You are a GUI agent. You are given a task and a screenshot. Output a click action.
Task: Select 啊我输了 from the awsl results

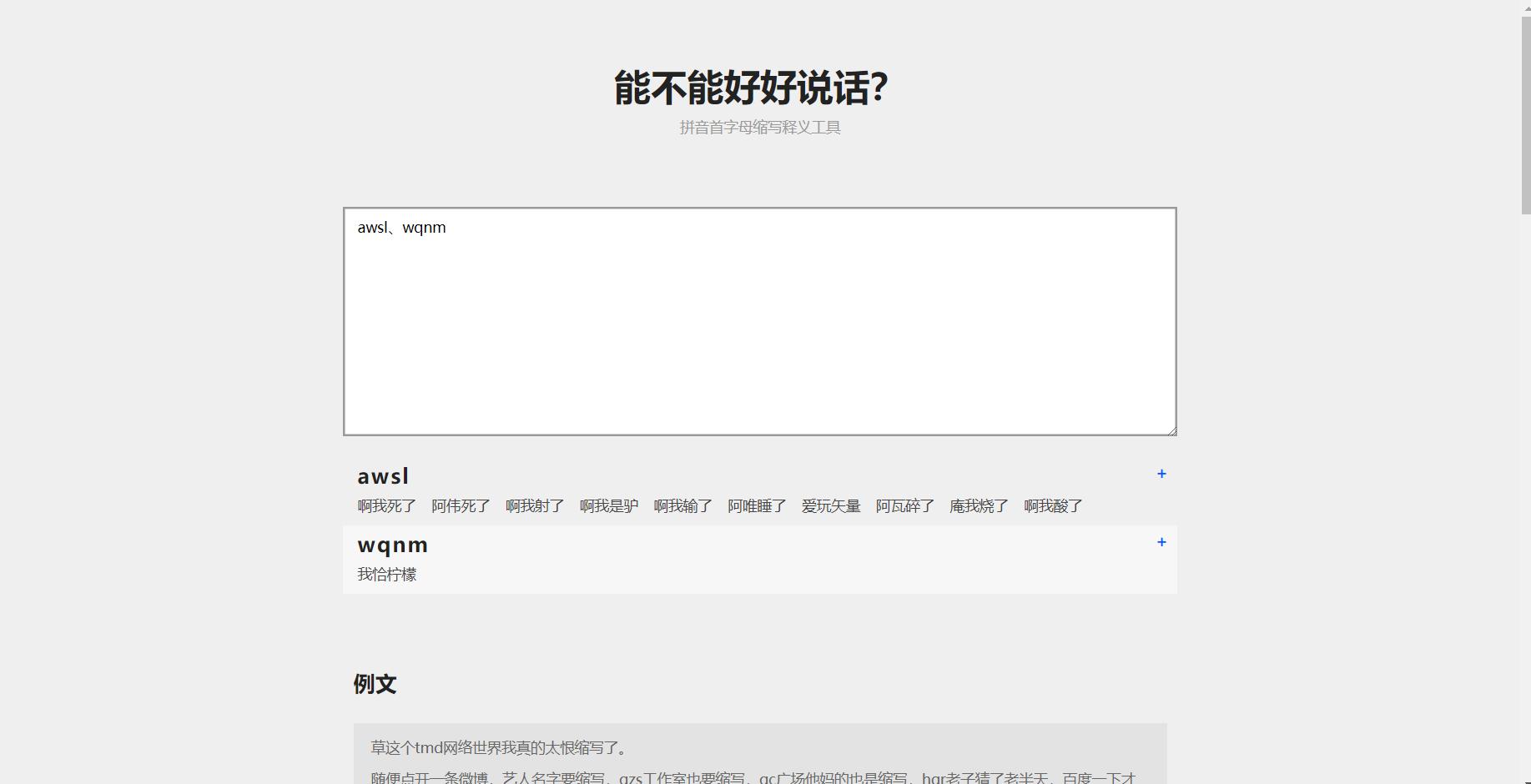click(x=682, y=505)
